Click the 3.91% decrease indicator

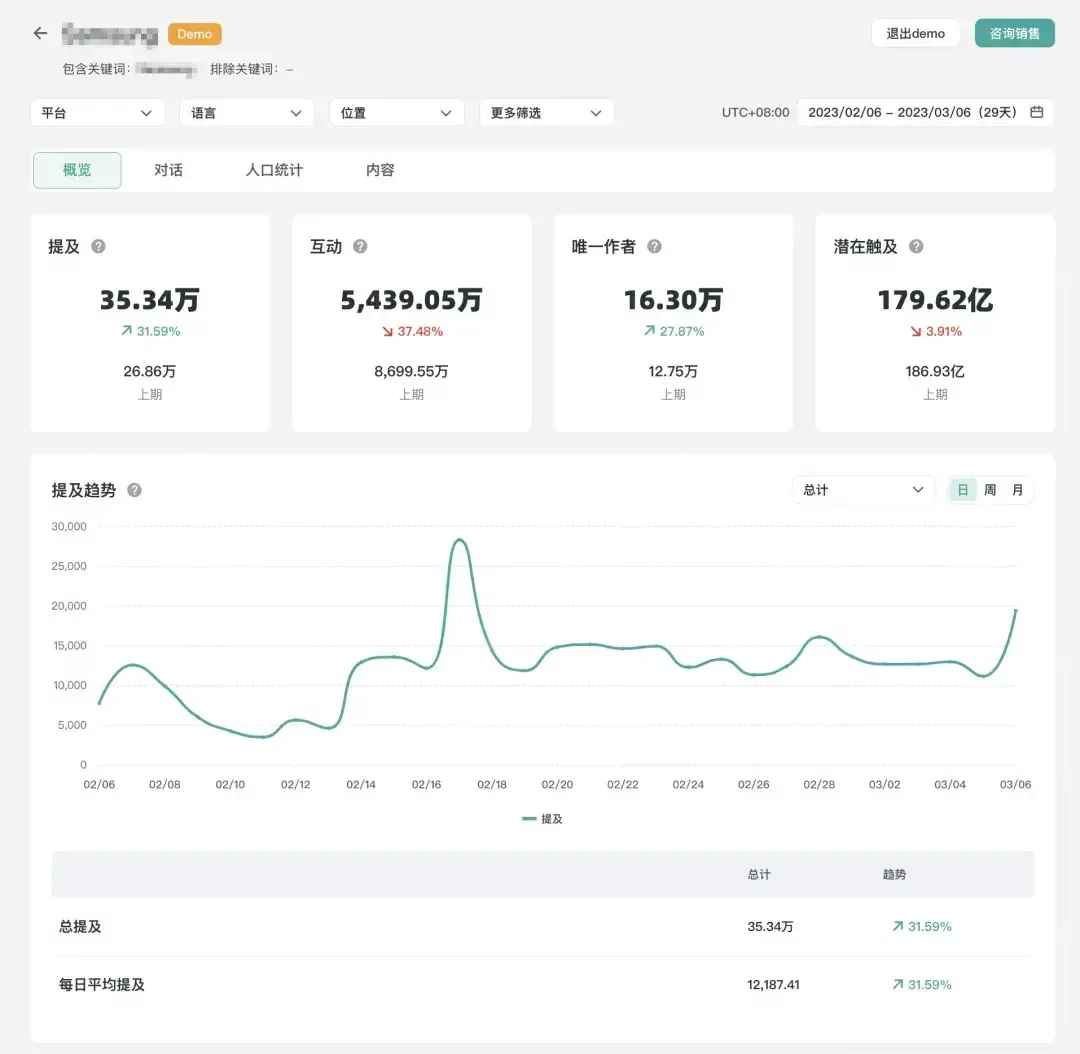tap(936, 331)
